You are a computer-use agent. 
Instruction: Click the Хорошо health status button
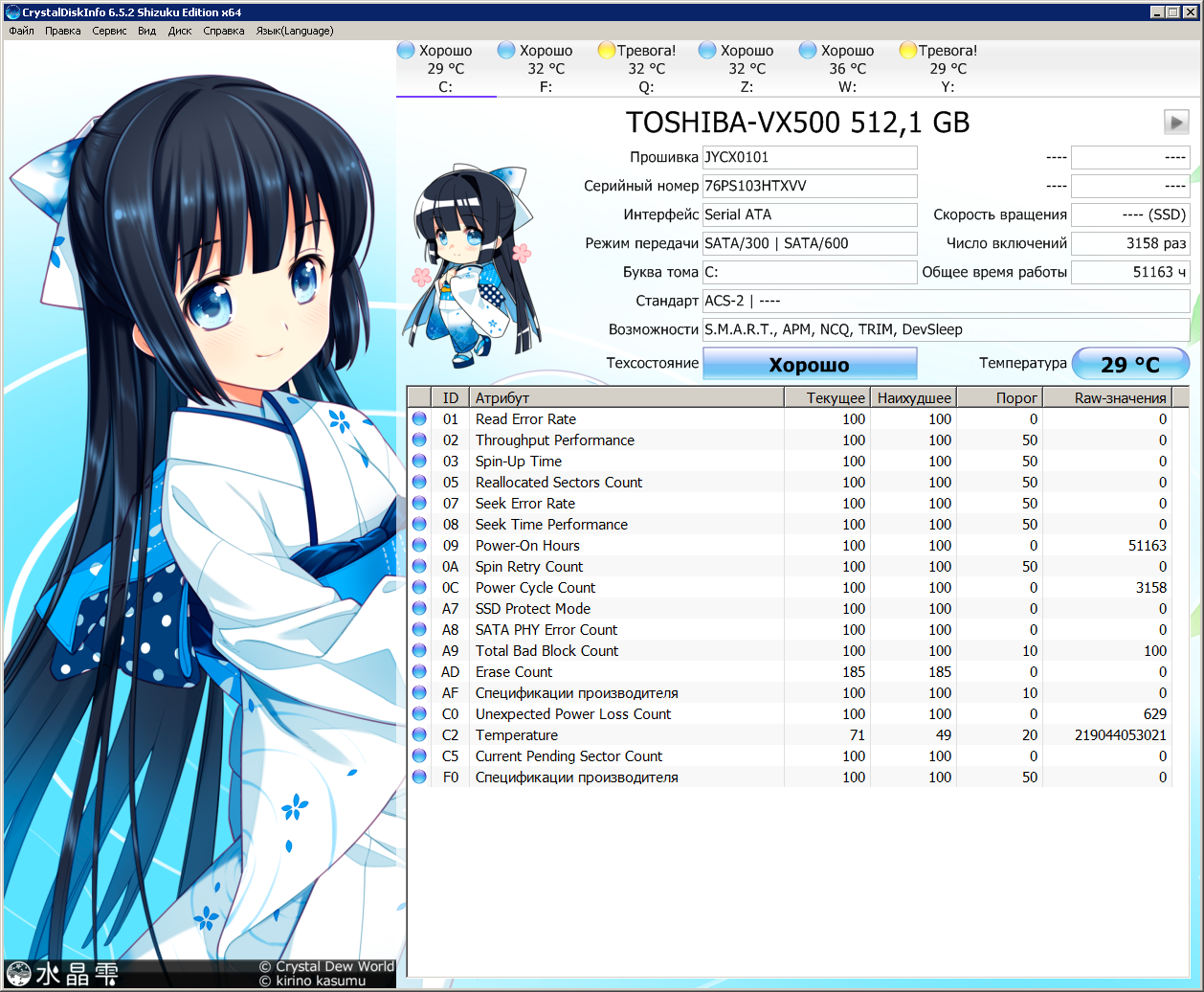point(810,364)
